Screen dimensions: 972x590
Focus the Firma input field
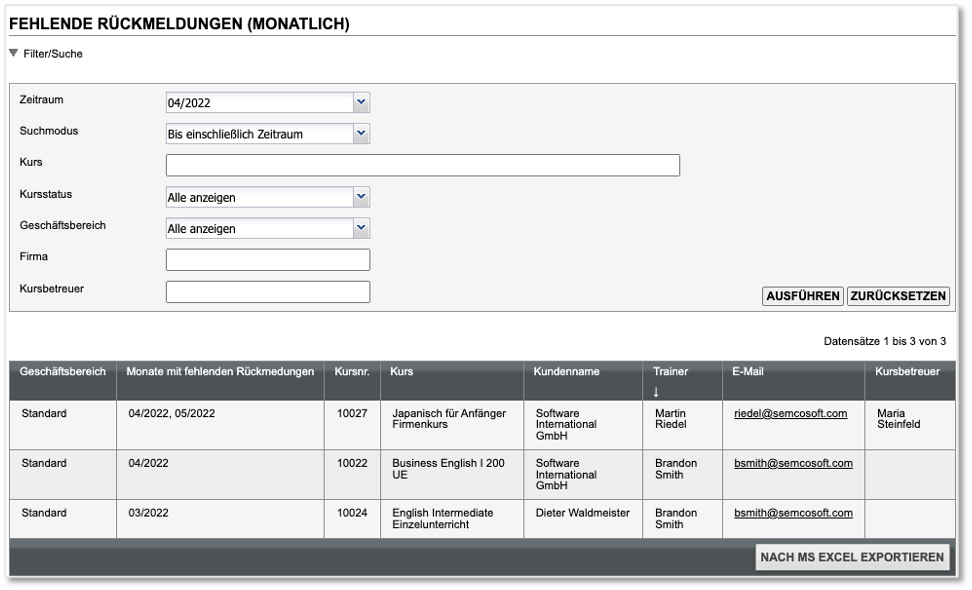point(267,260)
